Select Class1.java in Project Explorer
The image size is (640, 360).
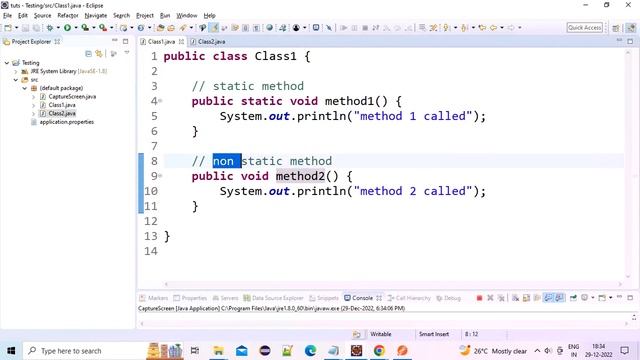[62, 105]
